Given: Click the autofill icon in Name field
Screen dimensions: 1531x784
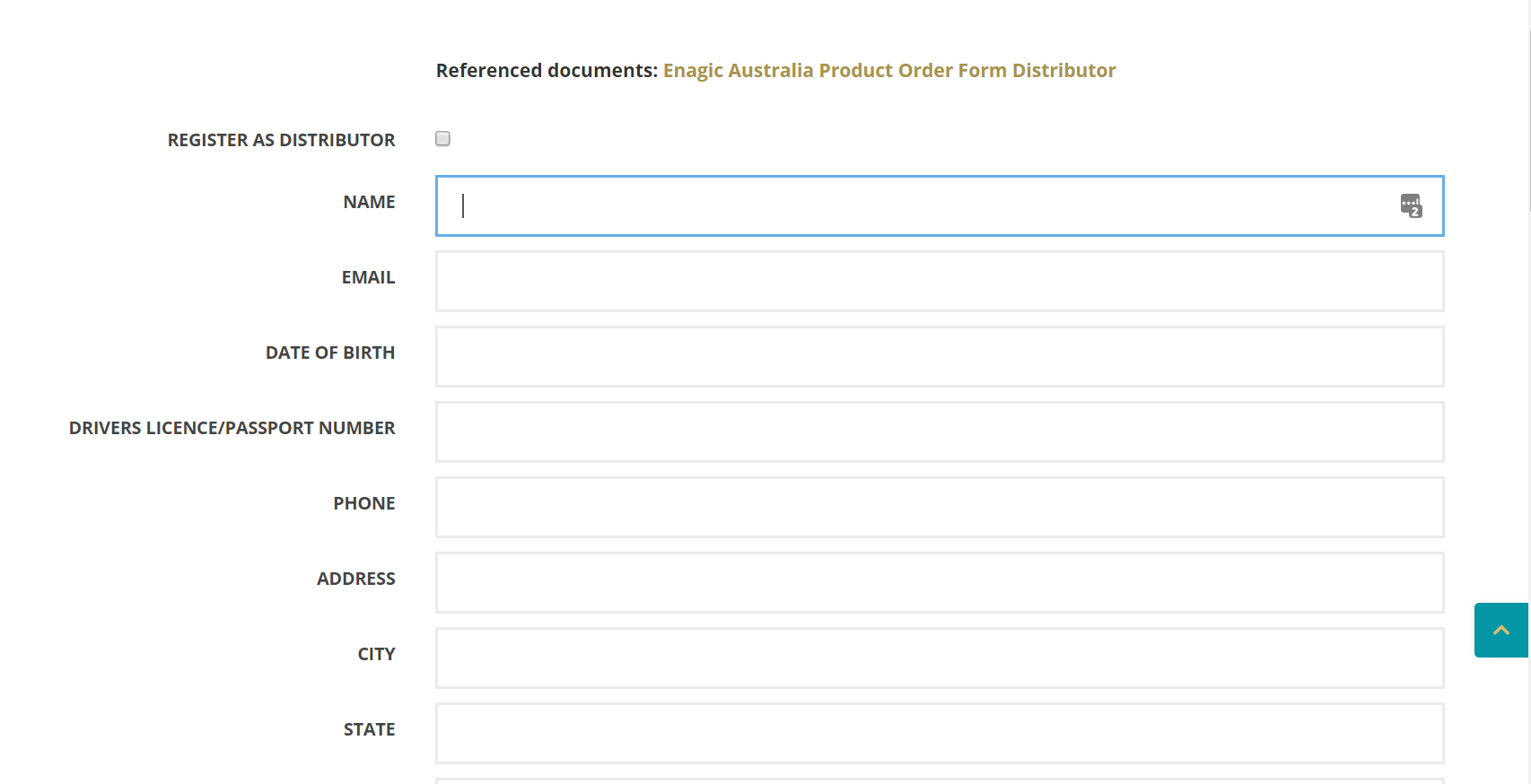Looking at the screenshot, I should pos(1411,205).
